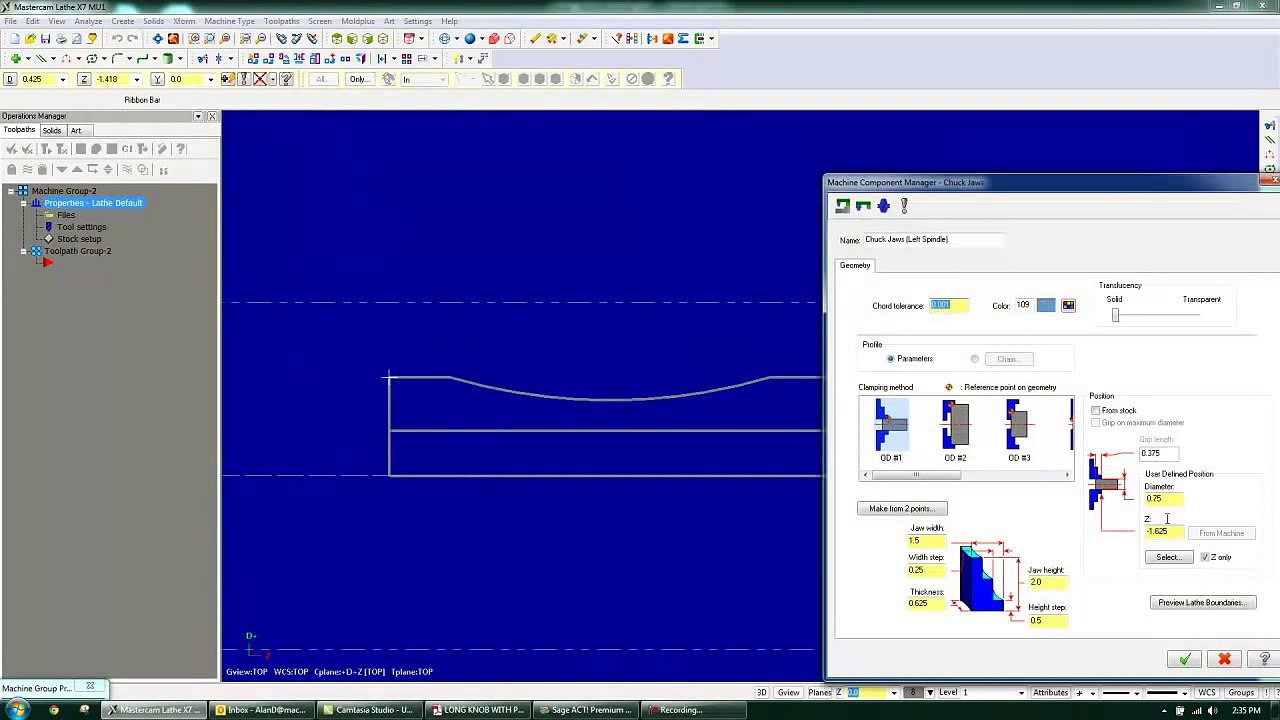Click the lock operations icon in Operations Manager
The width and height of the screenshot is (1280, 720).
11,170
